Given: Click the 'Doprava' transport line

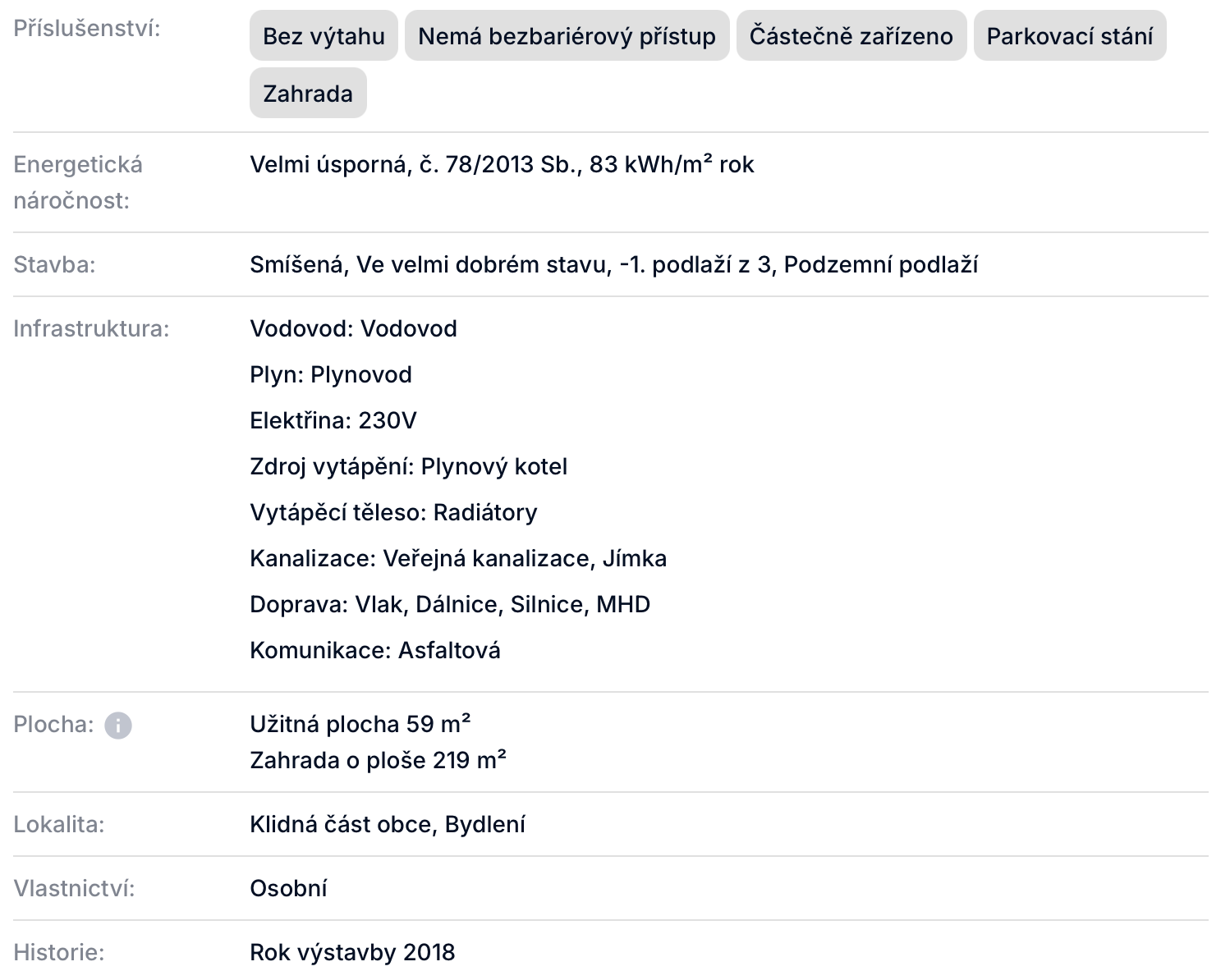Looking at the screenshot, I should coord(449,605).
